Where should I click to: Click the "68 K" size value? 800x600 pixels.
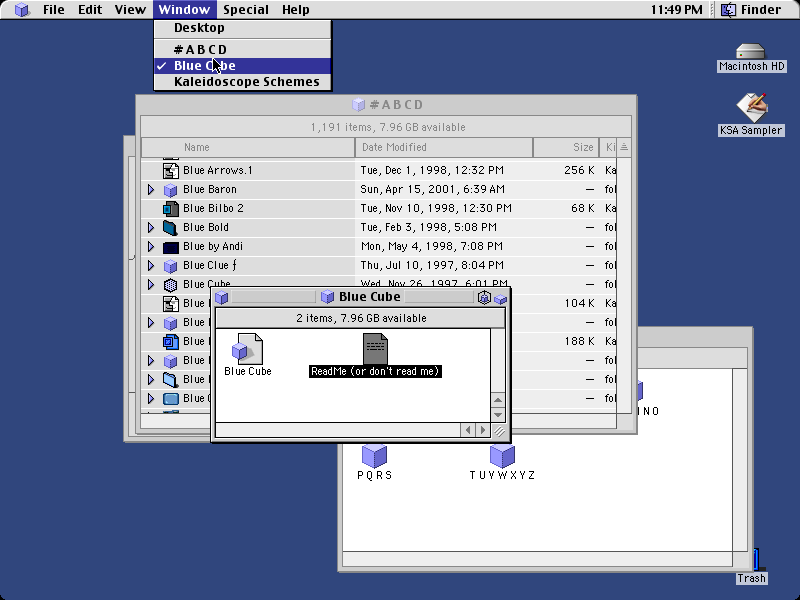[x=583, y=209]
